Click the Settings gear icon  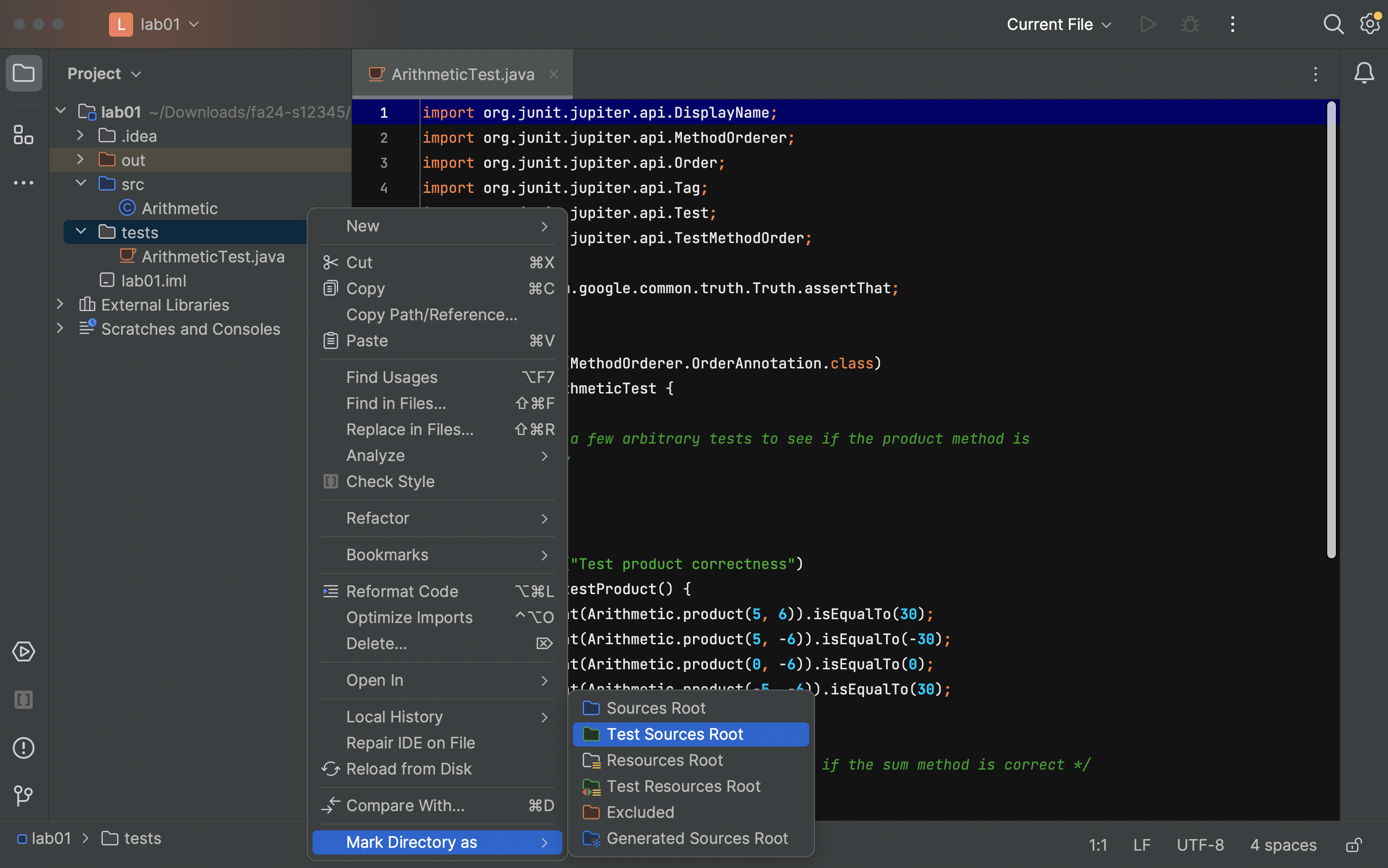(x=1369, y=24)
